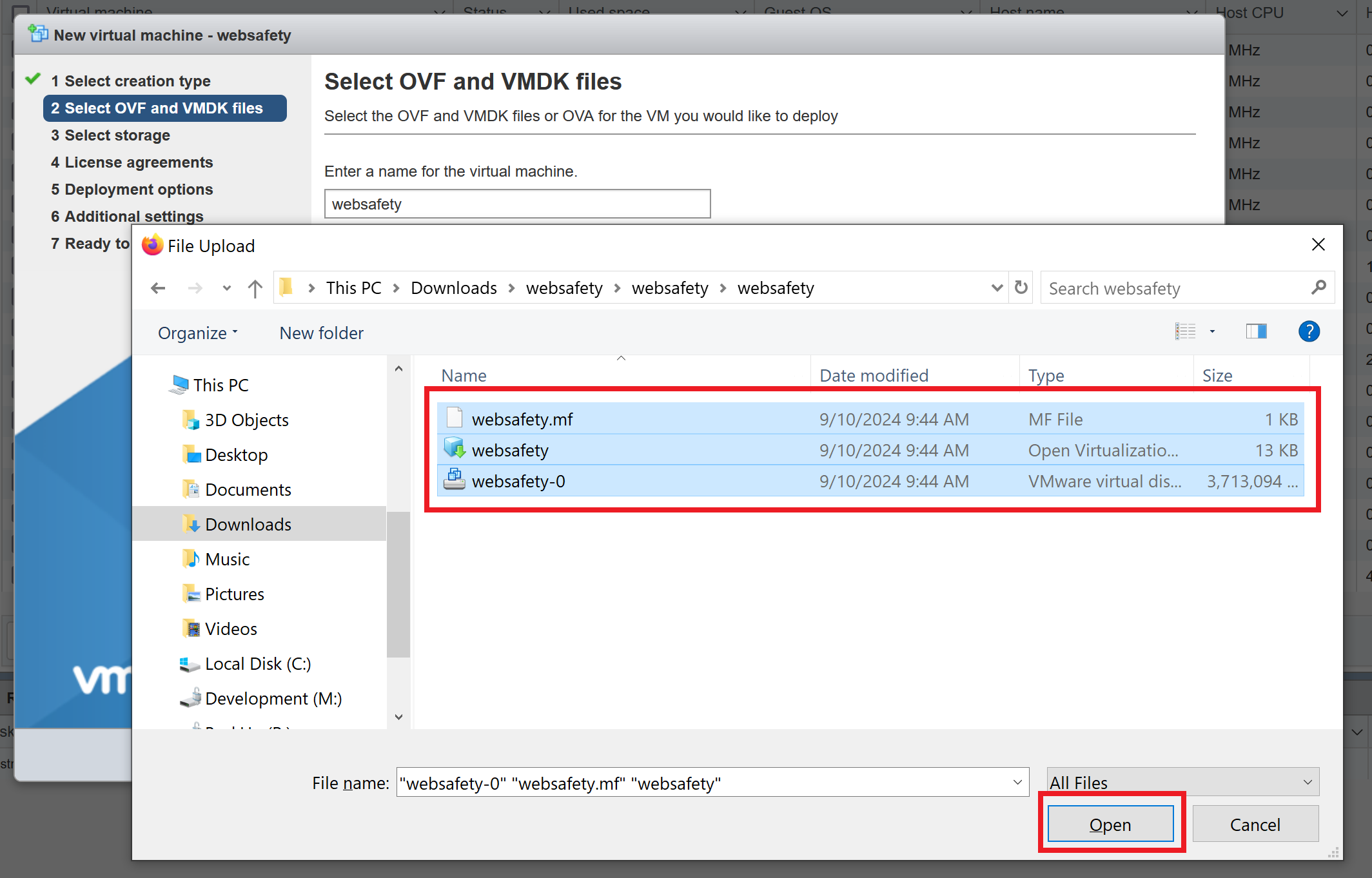Select the websafety-0 VMDK file
This screenshot has width=1372, height=878.
tap(870, 481)
